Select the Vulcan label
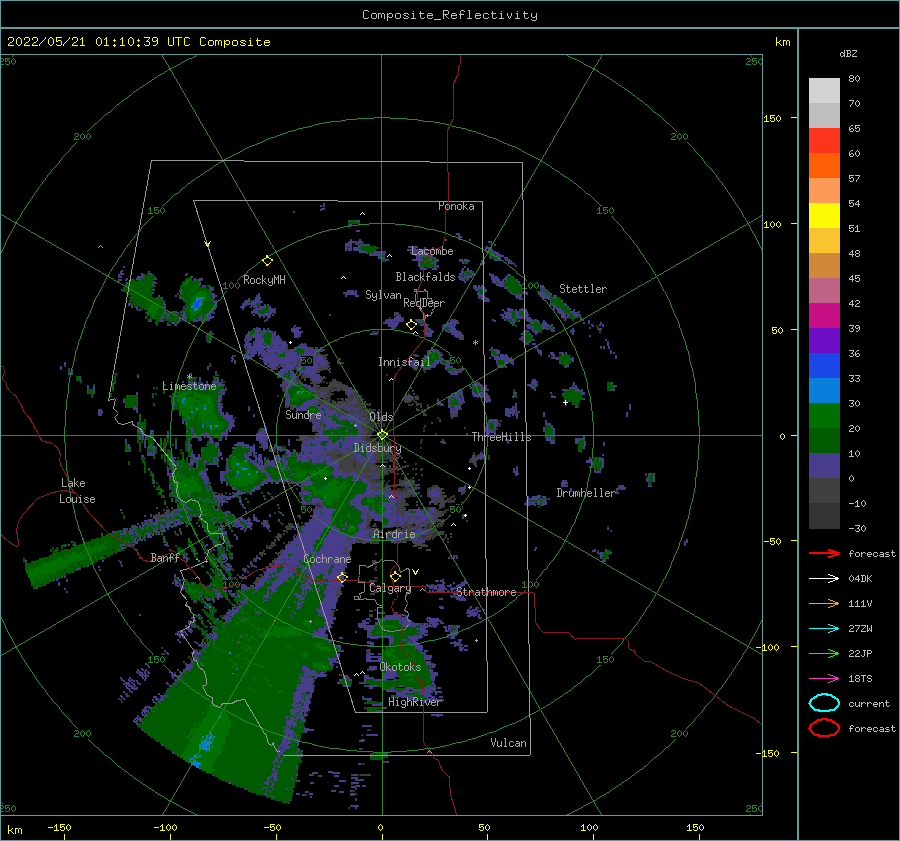Image resolution: width=900 pixels, height=841 pixels. pyautogui.click(x=509, y=743)
